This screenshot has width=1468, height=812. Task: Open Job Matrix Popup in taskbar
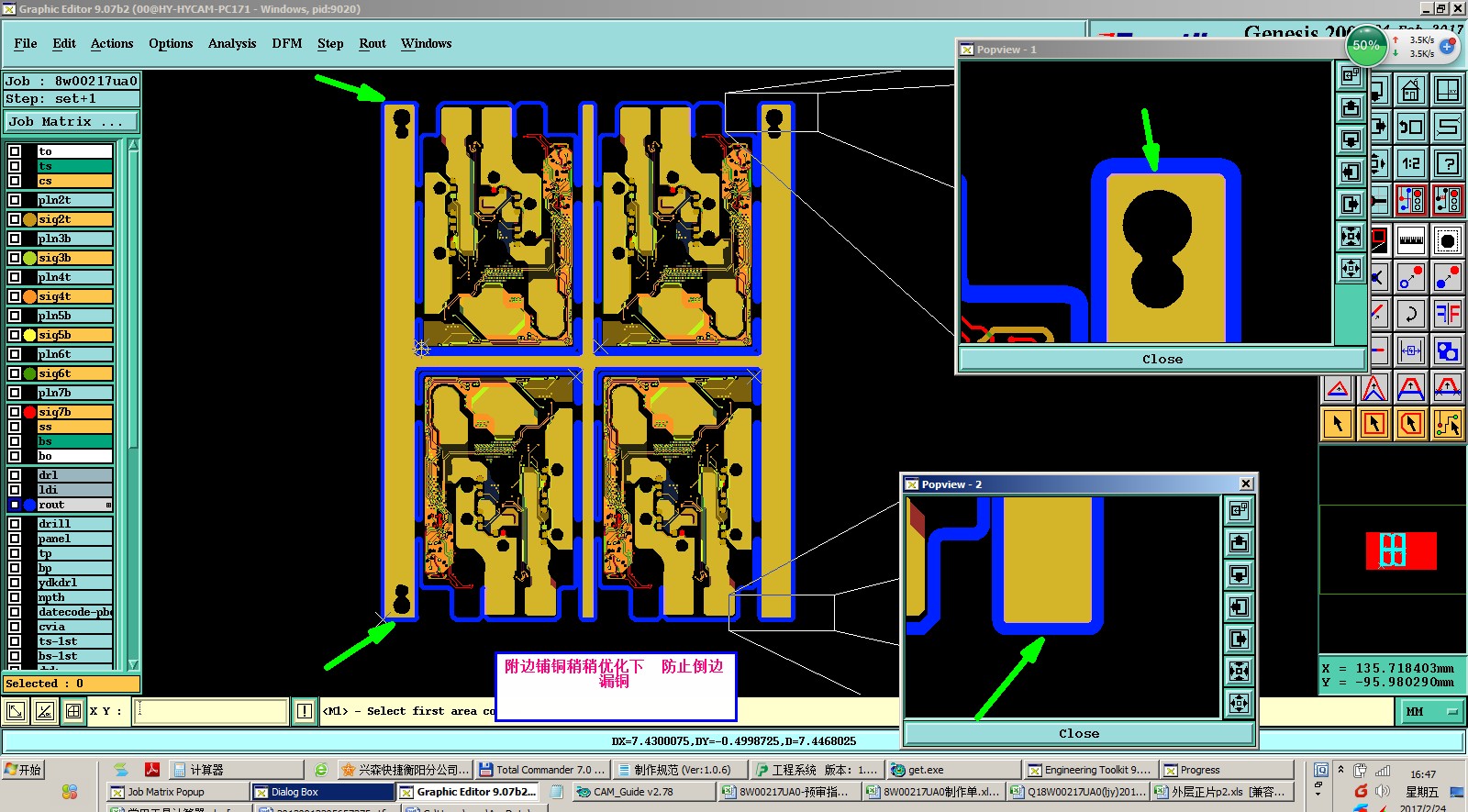(178, 792)
